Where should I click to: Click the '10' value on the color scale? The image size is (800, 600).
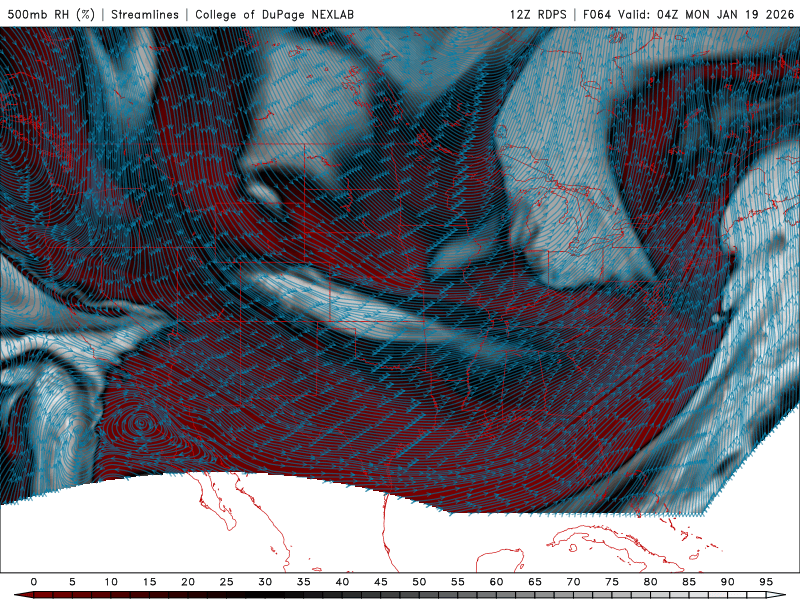[x=111, y=582]
